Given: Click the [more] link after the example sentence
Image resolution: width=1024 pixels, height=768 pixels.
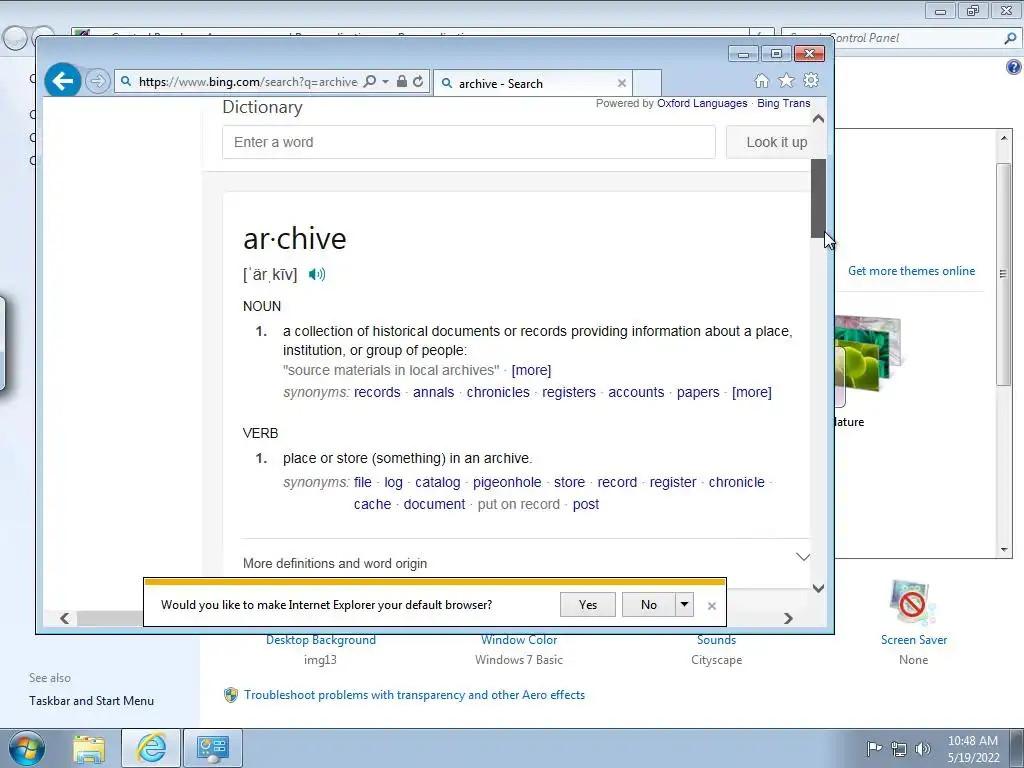Looking at the screenshot, I should pos(531,370).
